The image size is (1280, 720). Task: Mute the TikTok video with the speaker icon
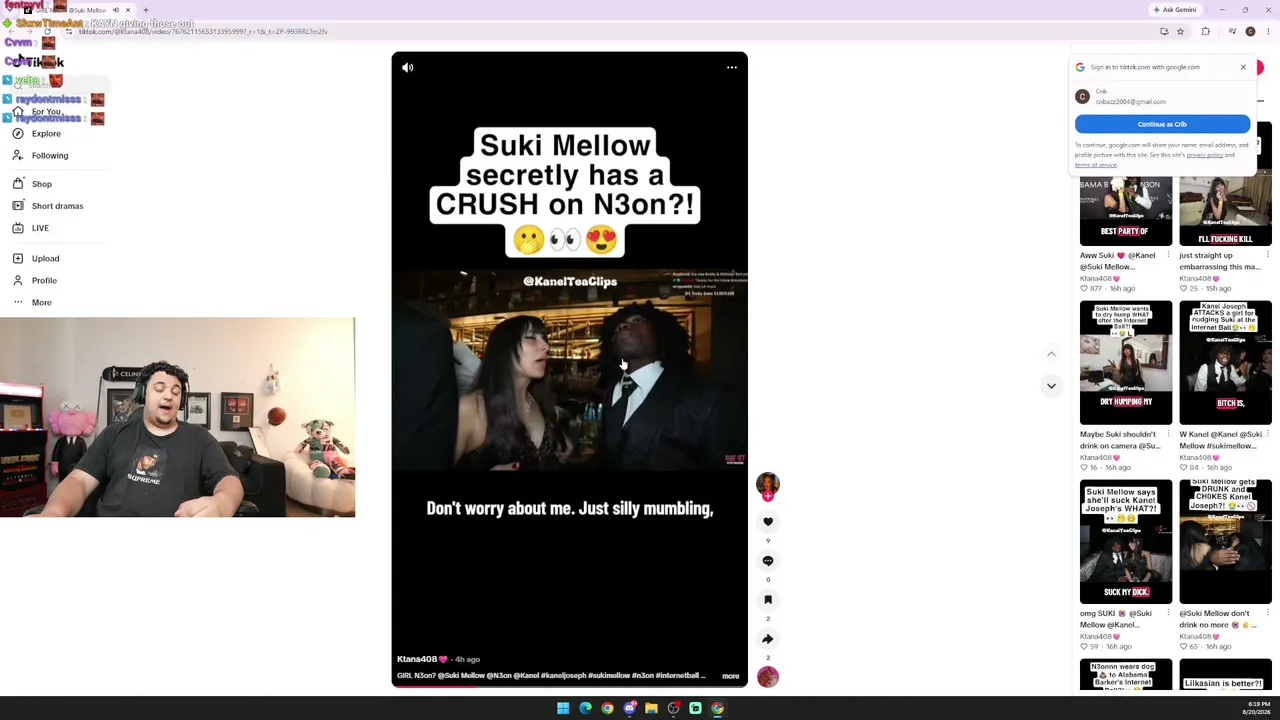(x=407, y=67)
